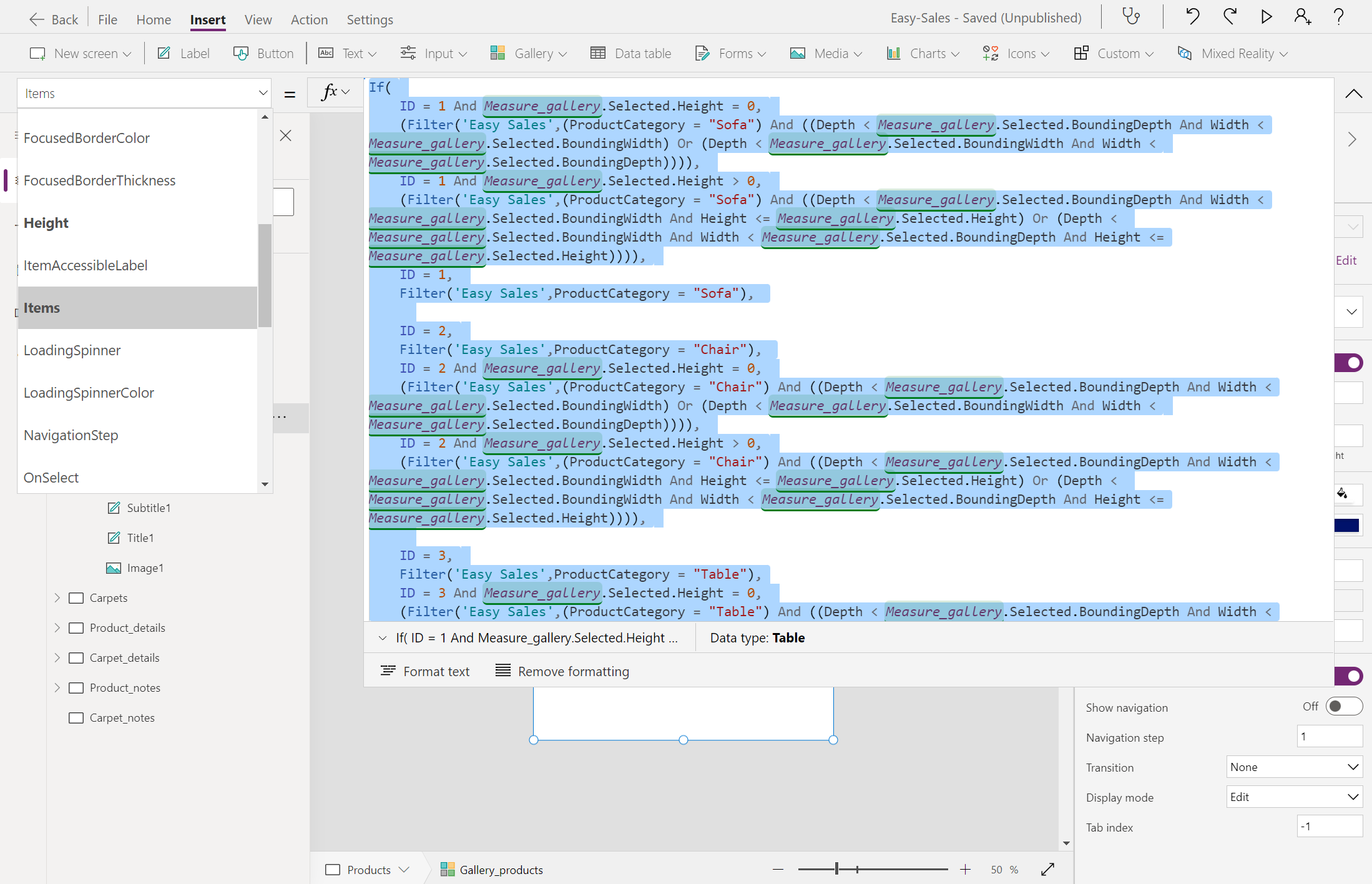Click fit to window expand icon
Image resolution: width=1372 pixels, height=884 pixels.
[x=1048, y=869]
